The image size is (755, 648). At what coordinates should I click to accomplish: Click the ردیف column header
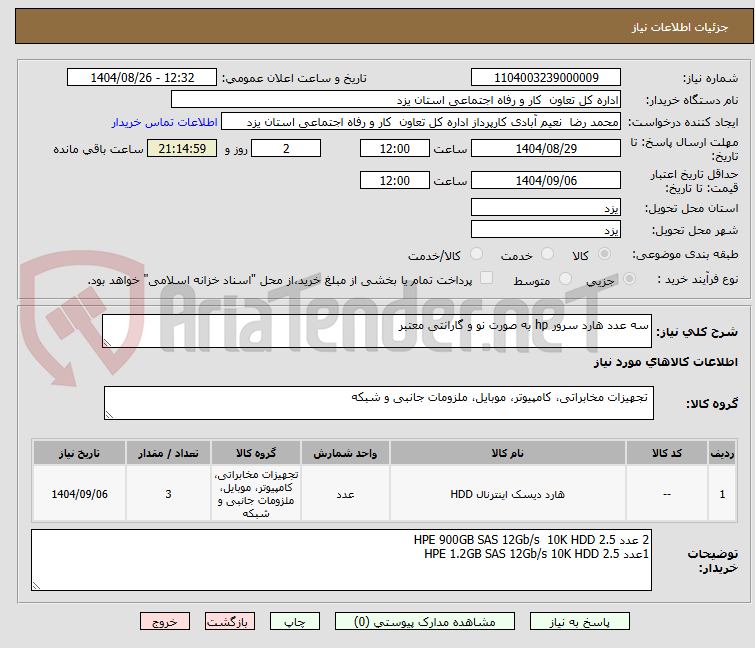click(722, 453)
